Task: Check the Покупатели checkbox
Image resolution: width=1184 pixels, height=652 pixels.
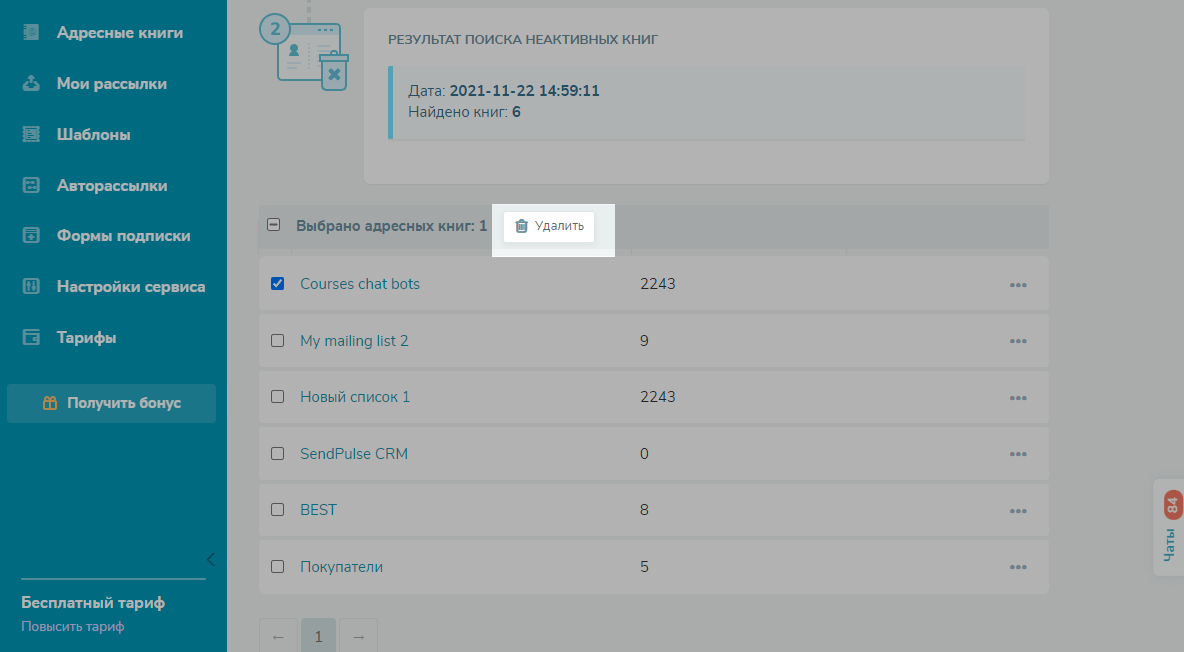Action: [277, 567]
